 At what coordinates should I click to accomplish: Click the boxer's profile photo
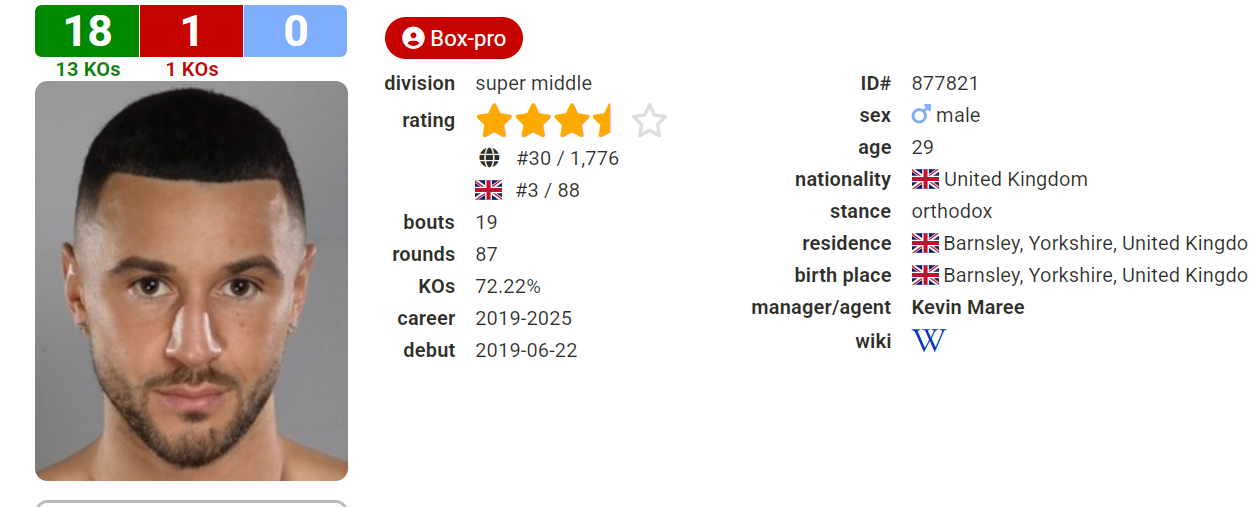(x=191, y=280)
